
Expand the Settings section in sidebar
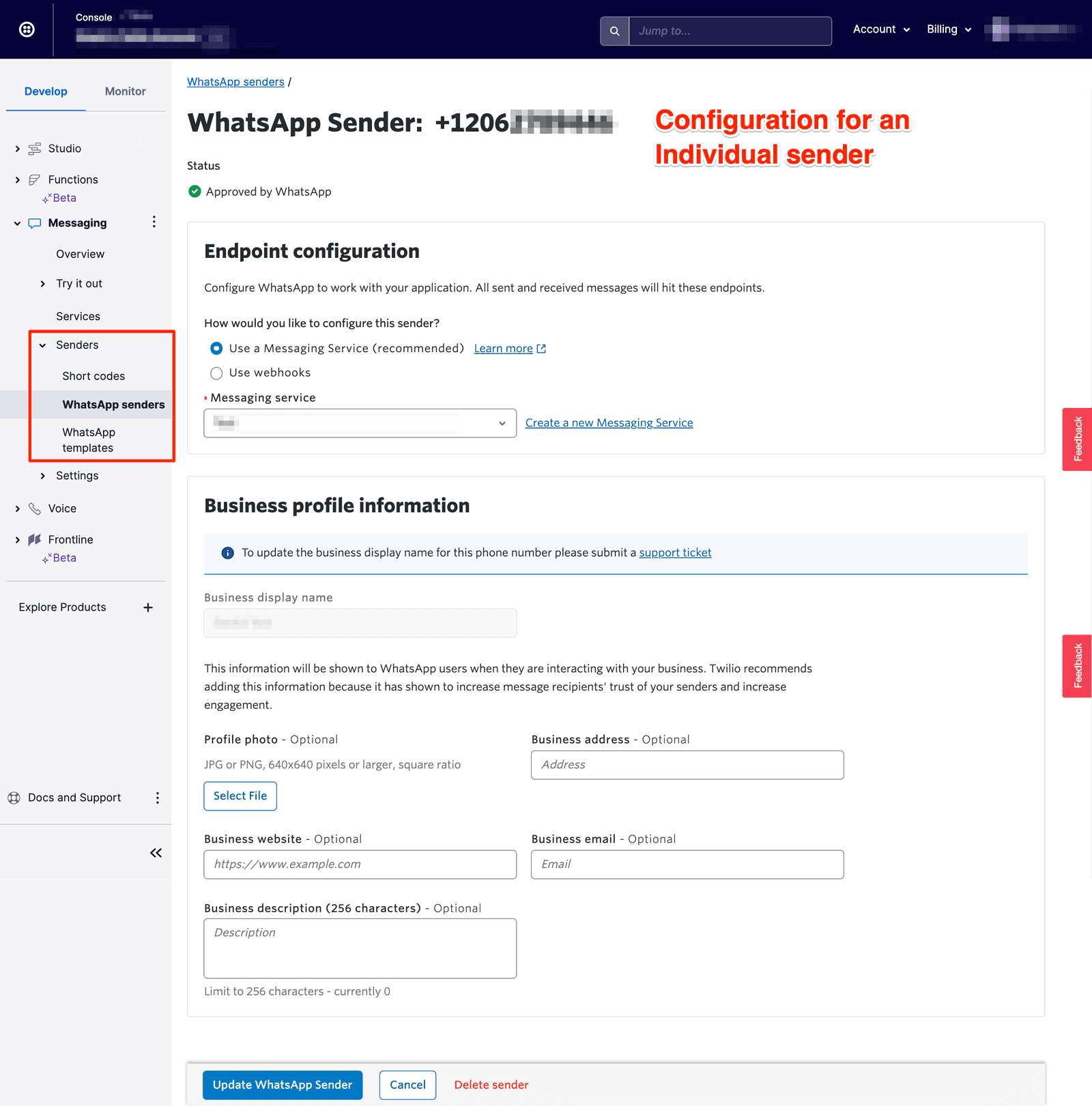coord(76,476)
